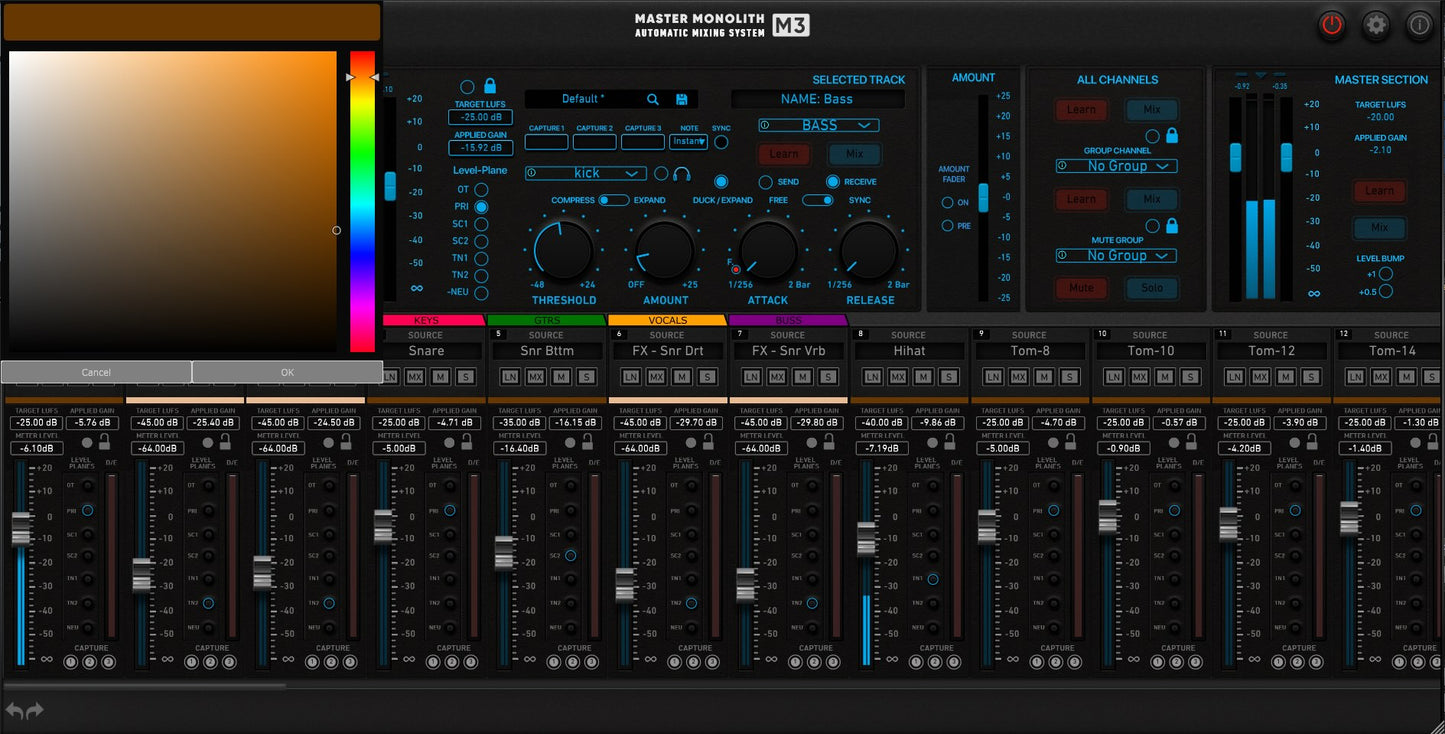Expand the No Group mute group dropdown
The width and height of the screenshot is (1445, 734).
(1115, 255)
